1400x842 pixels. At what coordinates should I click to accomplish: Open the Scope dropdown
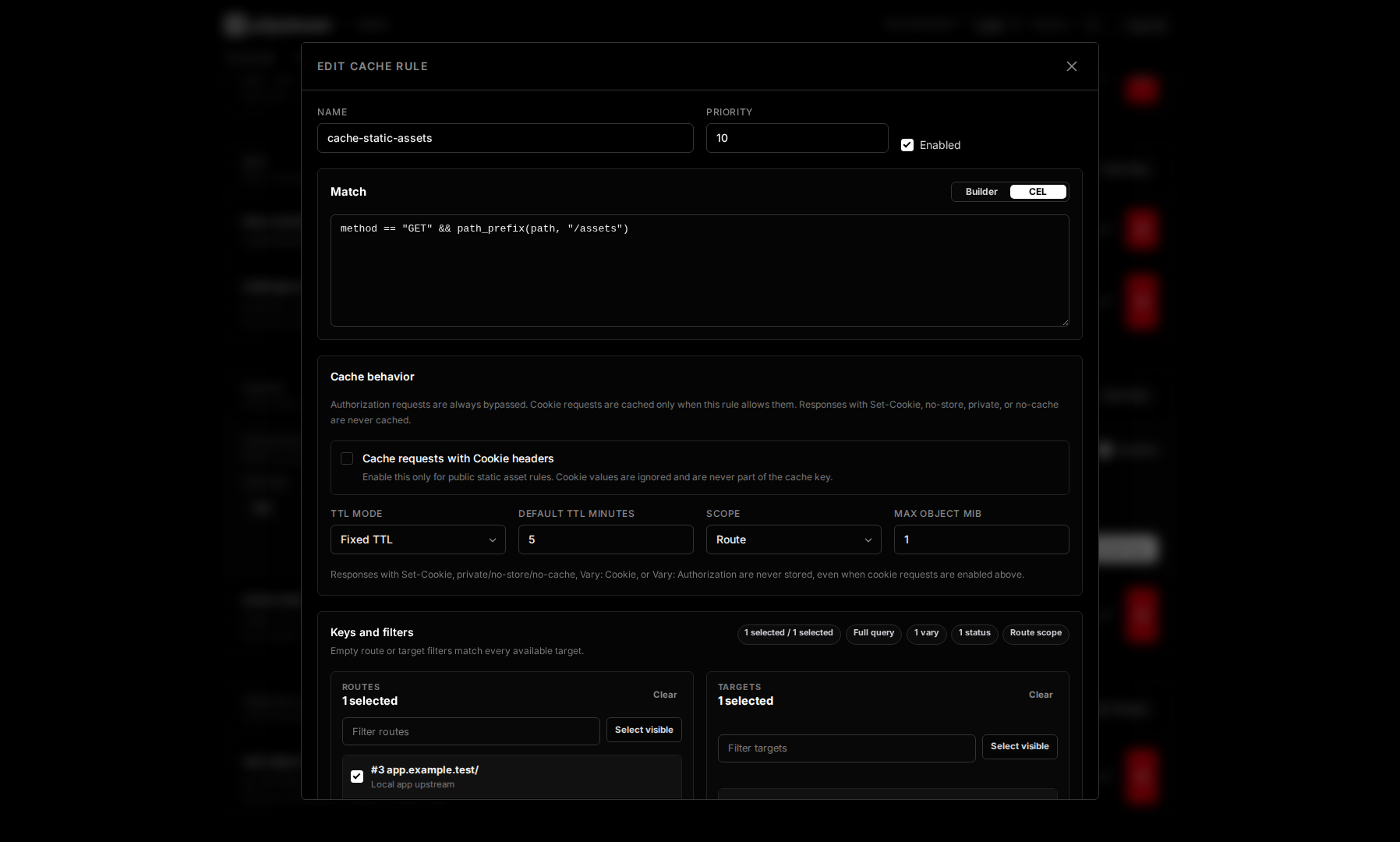(794, 540)
